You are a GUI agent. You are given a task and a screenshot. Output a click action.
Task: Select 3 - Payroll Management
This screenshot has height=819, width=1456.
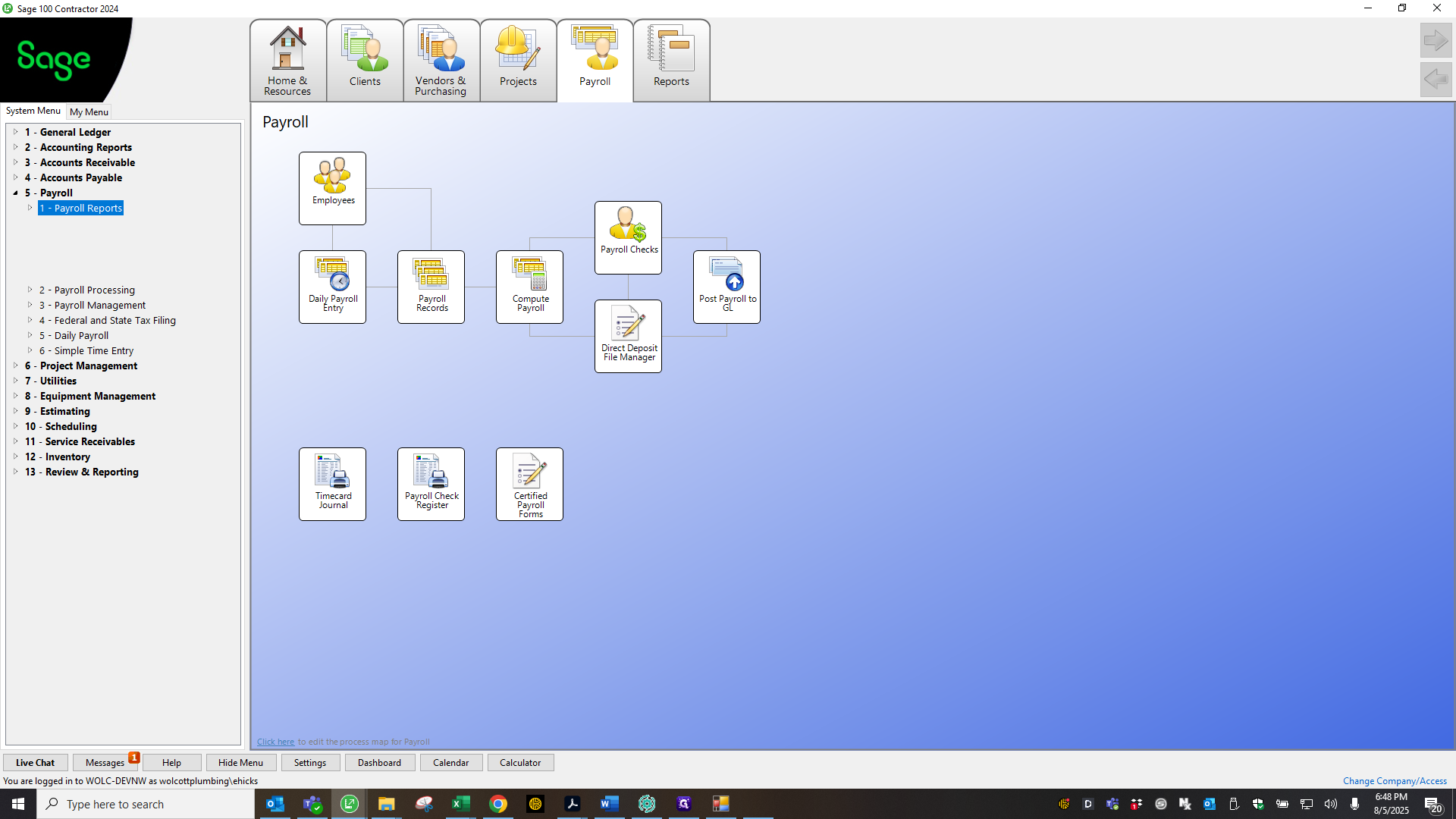(93, 305)
